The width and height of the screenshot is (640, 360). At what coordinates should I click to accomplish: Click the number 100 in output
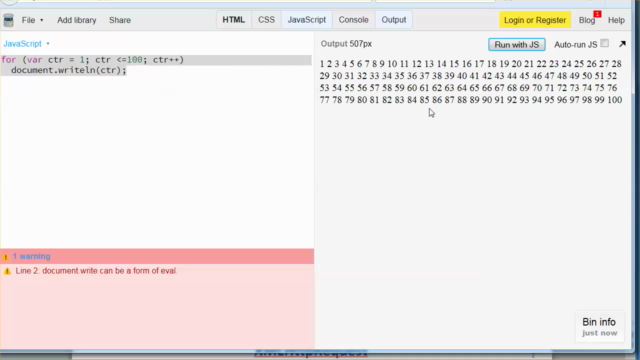tap(614, 100)
